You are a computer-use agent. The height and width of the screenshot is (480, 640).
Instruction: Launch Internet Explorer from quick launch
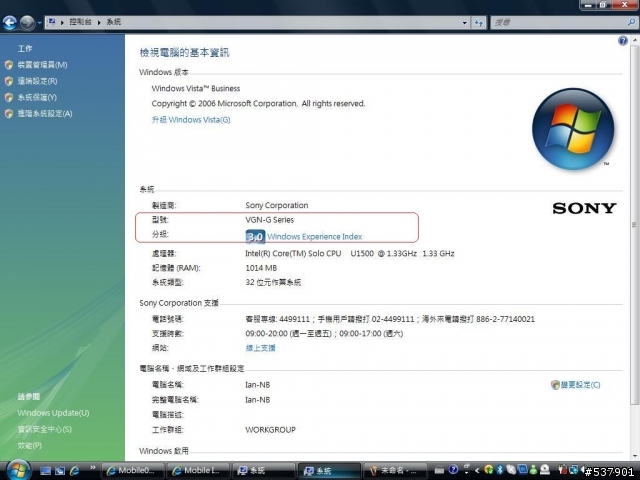click(x=75, y=471)
